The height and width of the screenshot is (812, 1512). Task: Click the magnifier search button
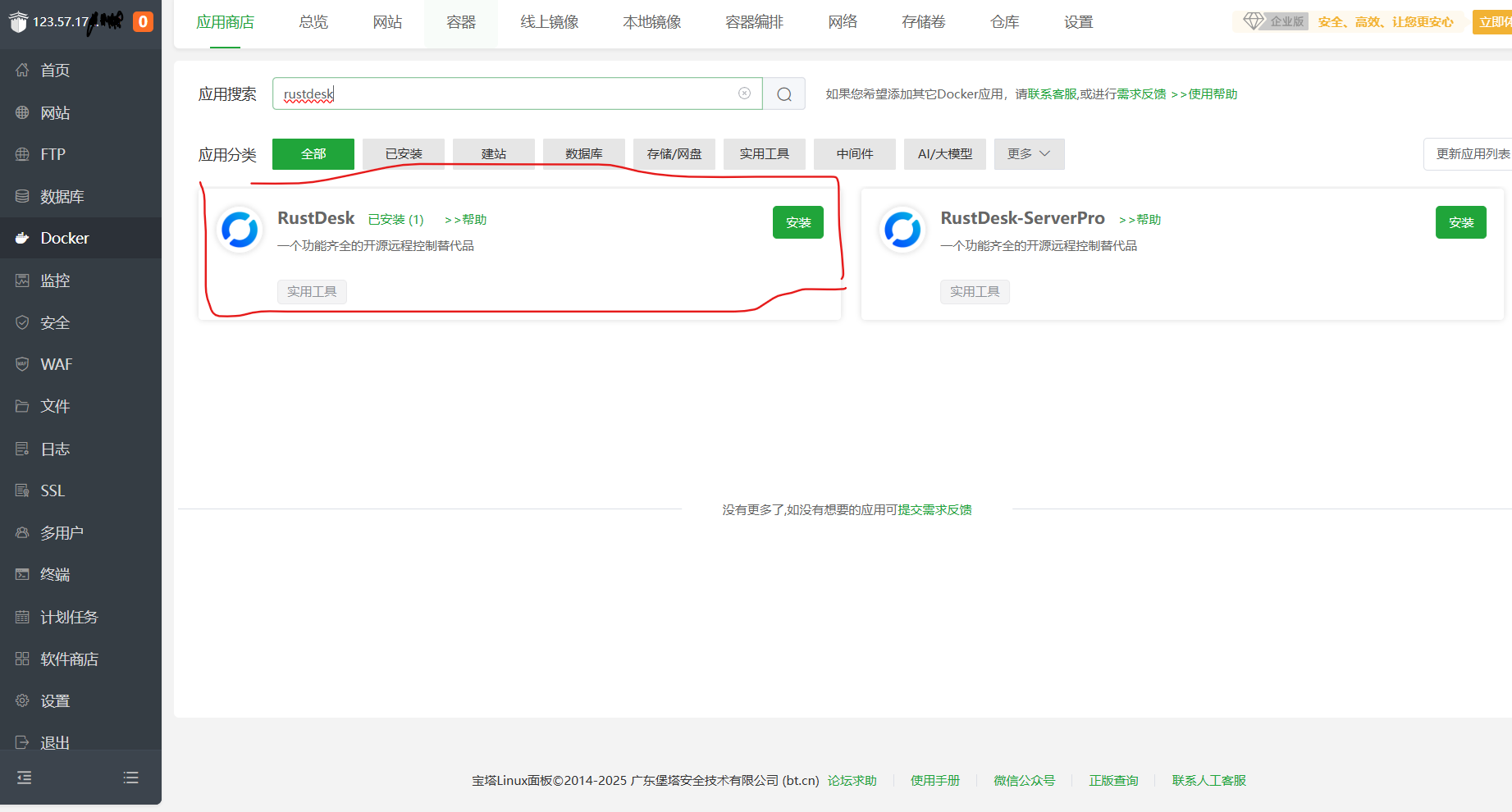point(784,94)
